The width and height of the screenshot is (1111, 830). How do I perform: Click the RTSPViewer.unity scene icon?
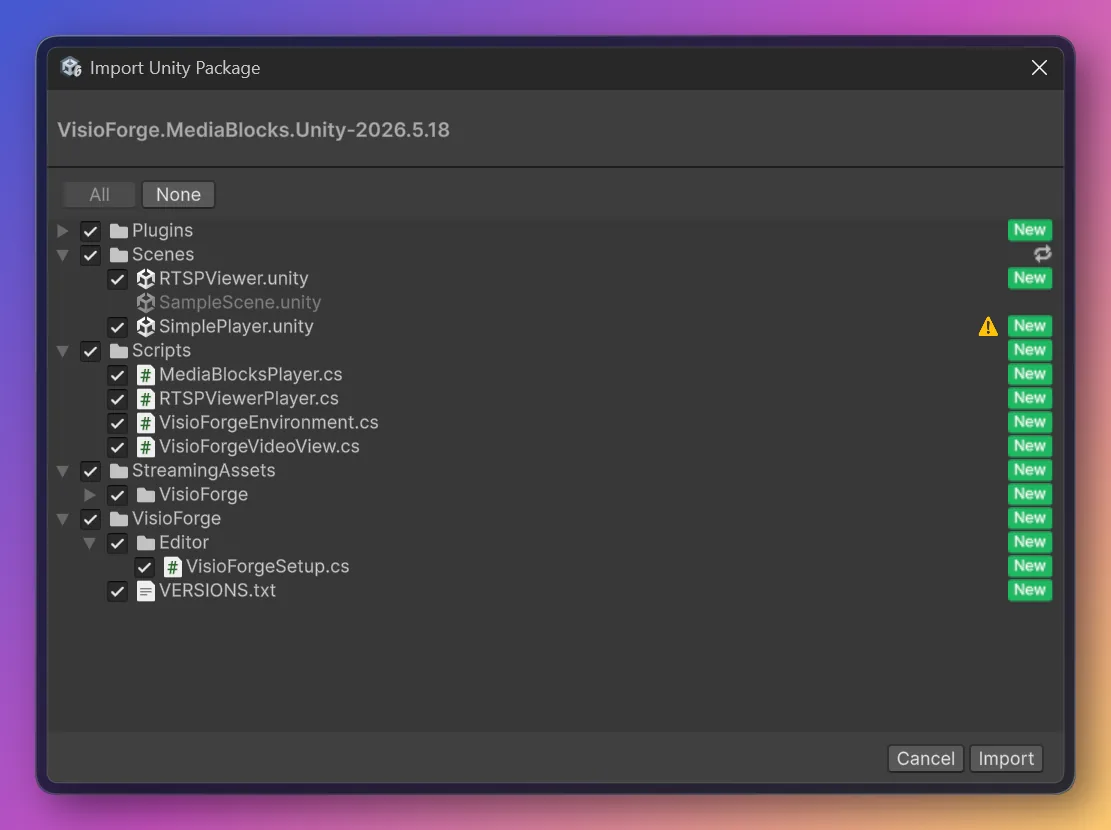click(x=145, y=279)
